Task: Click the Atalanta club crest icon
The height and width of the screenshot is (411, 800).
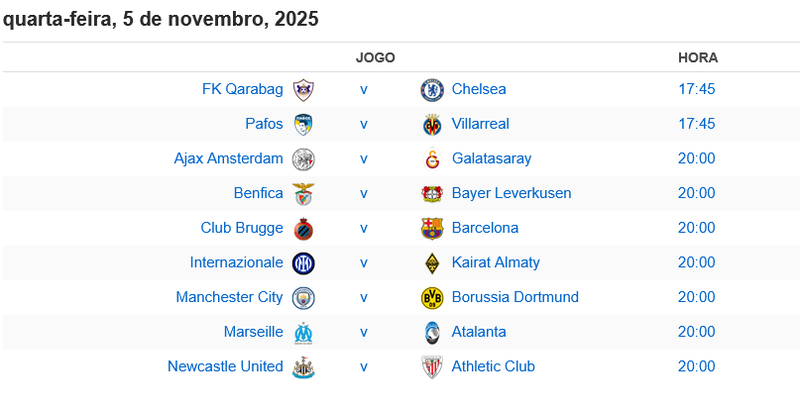Action: [431, 333]
